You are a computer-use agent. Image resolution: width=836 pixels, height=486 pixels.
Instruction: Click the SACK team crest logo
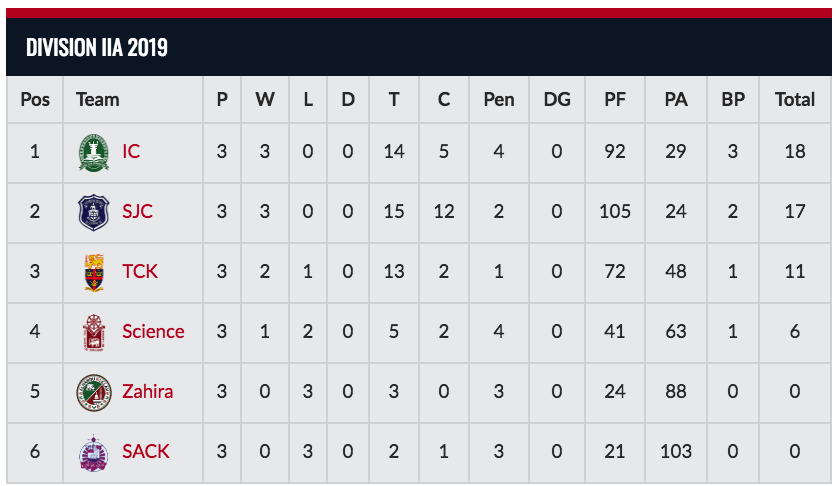[94, 452]
